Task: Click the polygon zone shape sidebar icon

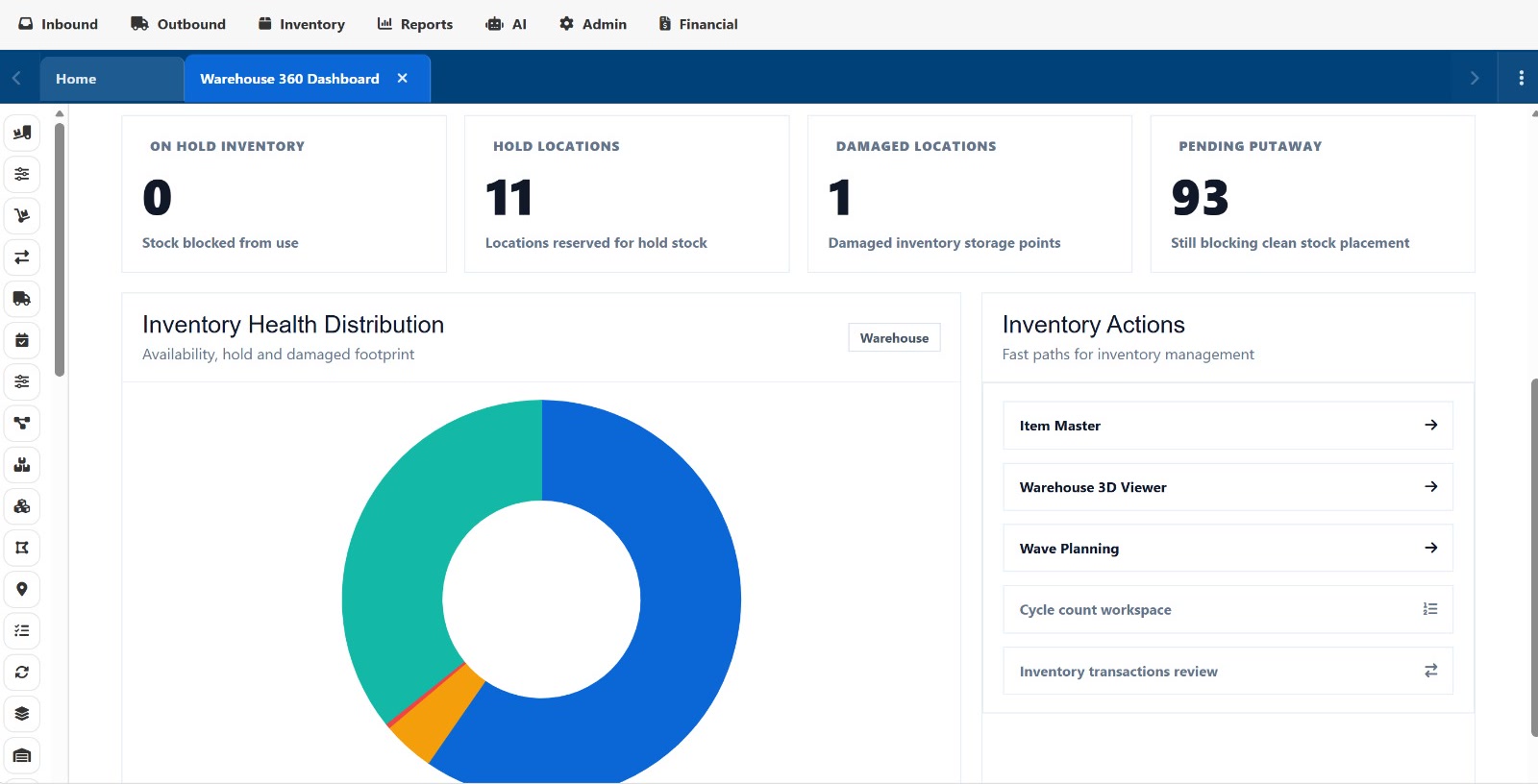Action: pyautogui.click(x=22, y=548)
